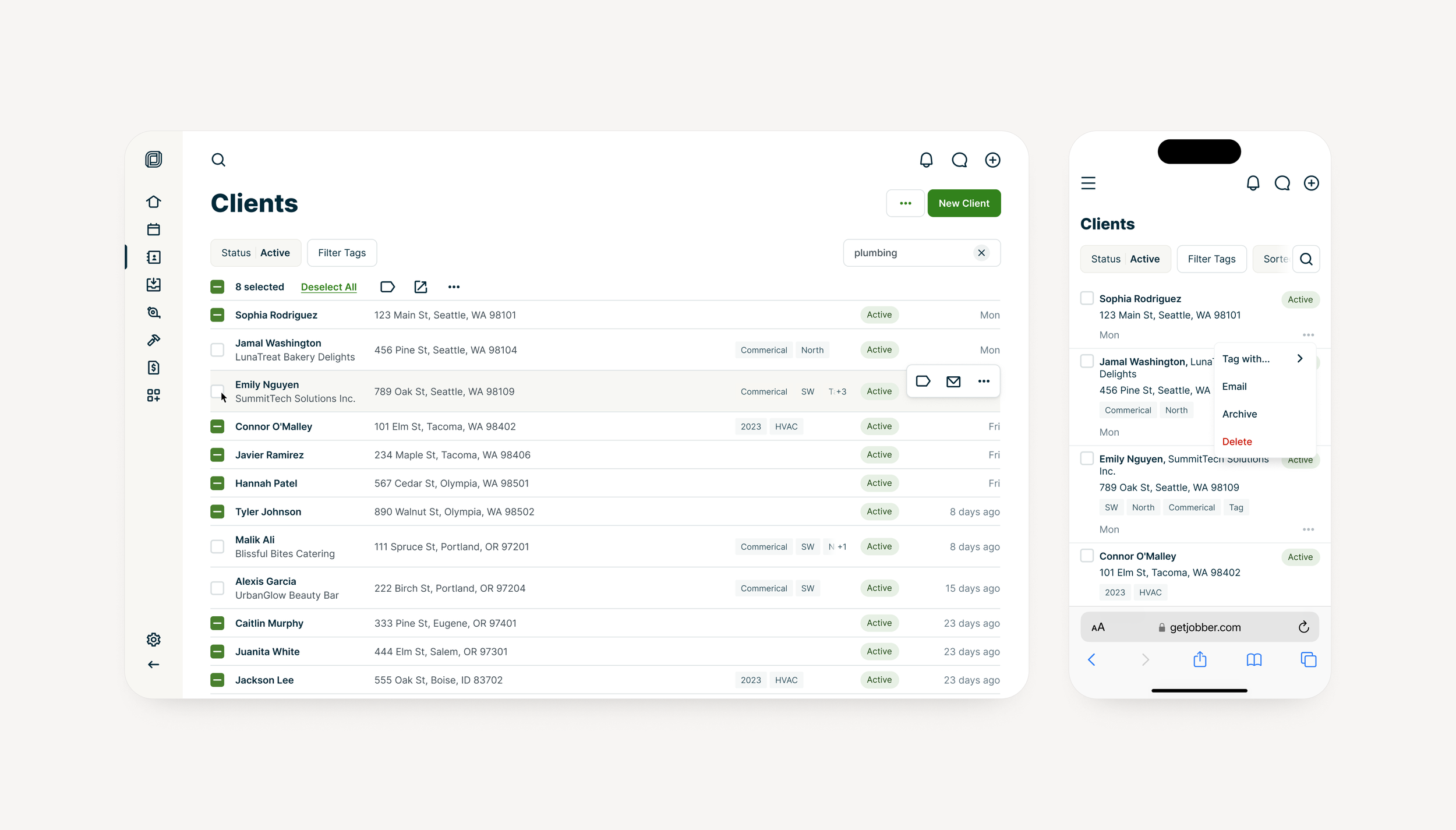
Task: Open the three-dot menu on mobile Emily Nguyen
Action: pyautogui.click(x=1308, y=529)
